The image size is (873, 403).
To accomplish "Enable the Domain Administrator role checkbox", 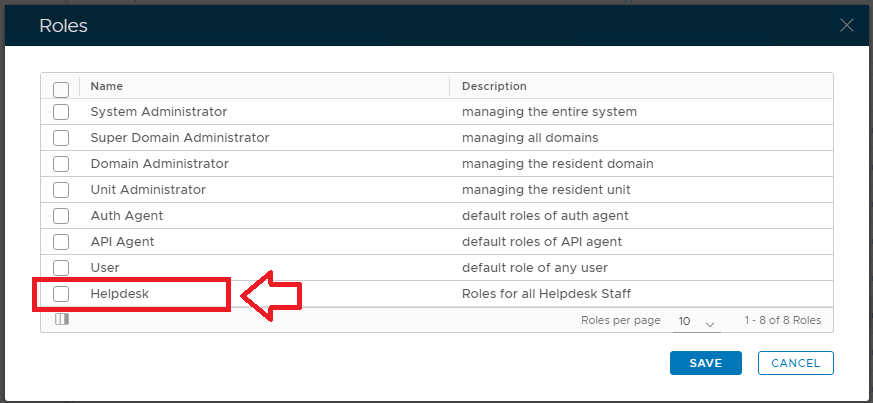I will coord(61,164).
